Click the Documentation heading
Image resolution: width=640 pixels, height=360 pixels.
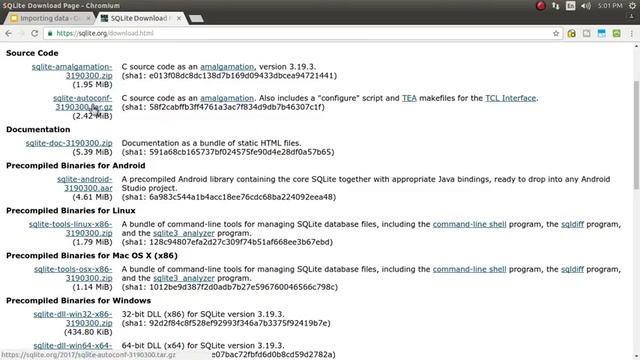tap(38, 129)
